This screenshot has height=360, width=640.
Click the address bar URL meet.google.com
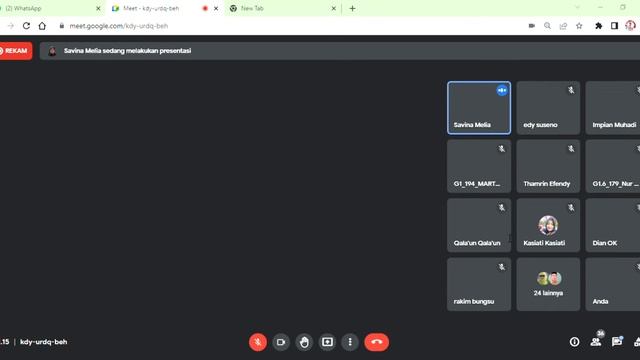coord(119,26)
